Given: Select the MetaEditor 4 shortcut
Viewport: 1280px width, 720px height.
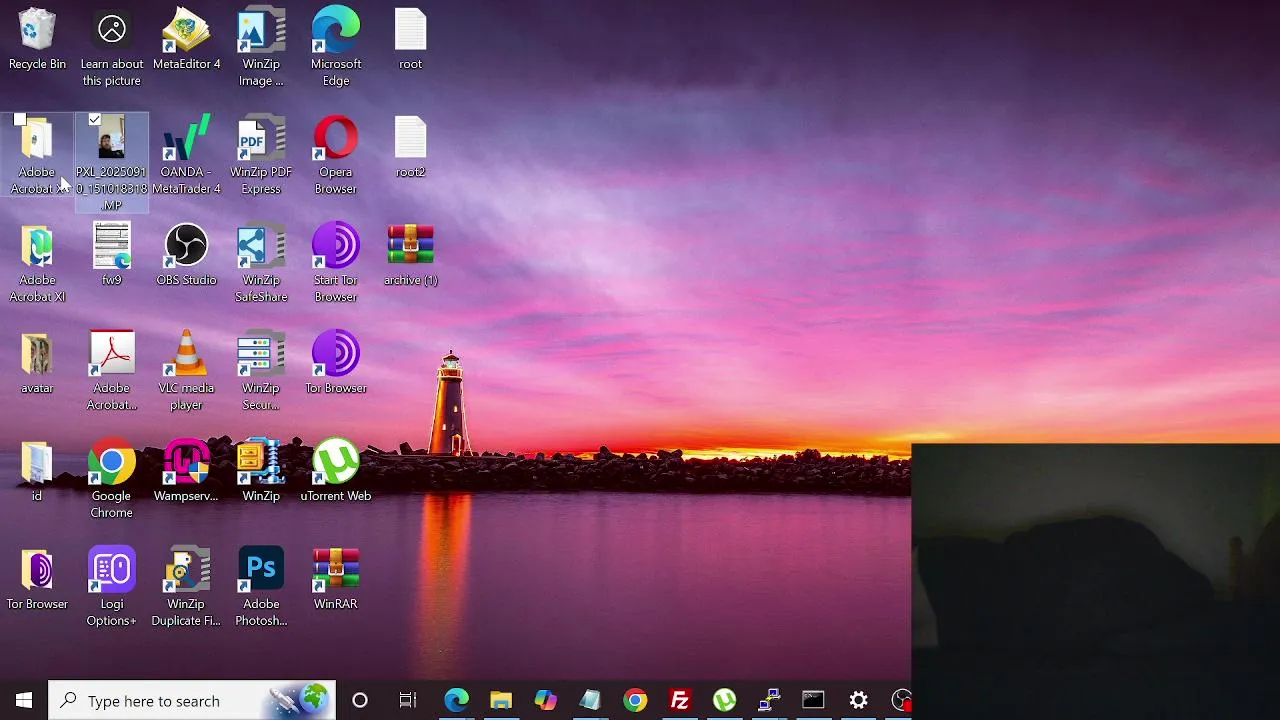Looking at the screenshot, I should [186, 40].
